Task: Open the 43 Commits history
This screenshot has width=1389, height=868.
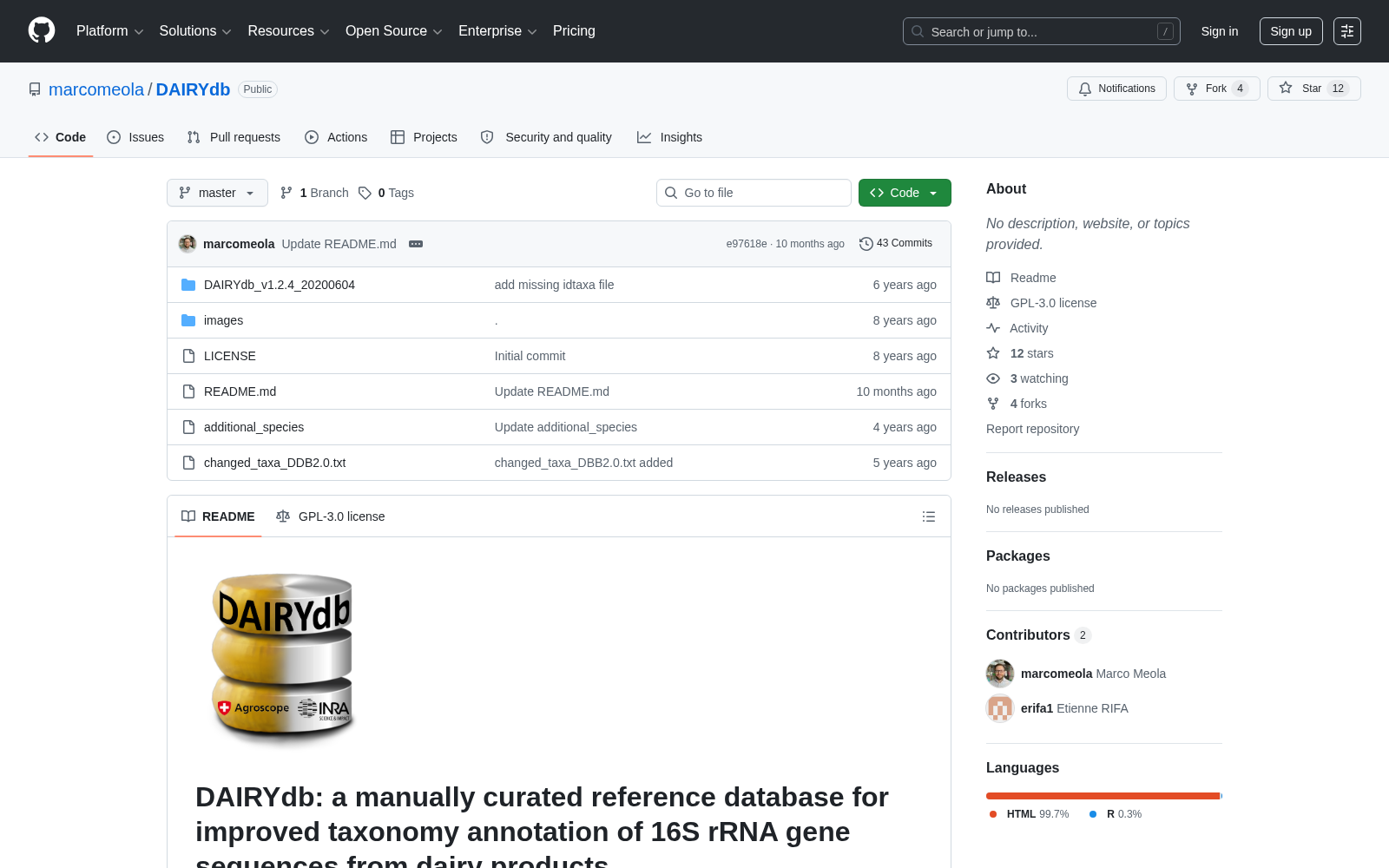Action: point(896,244)
